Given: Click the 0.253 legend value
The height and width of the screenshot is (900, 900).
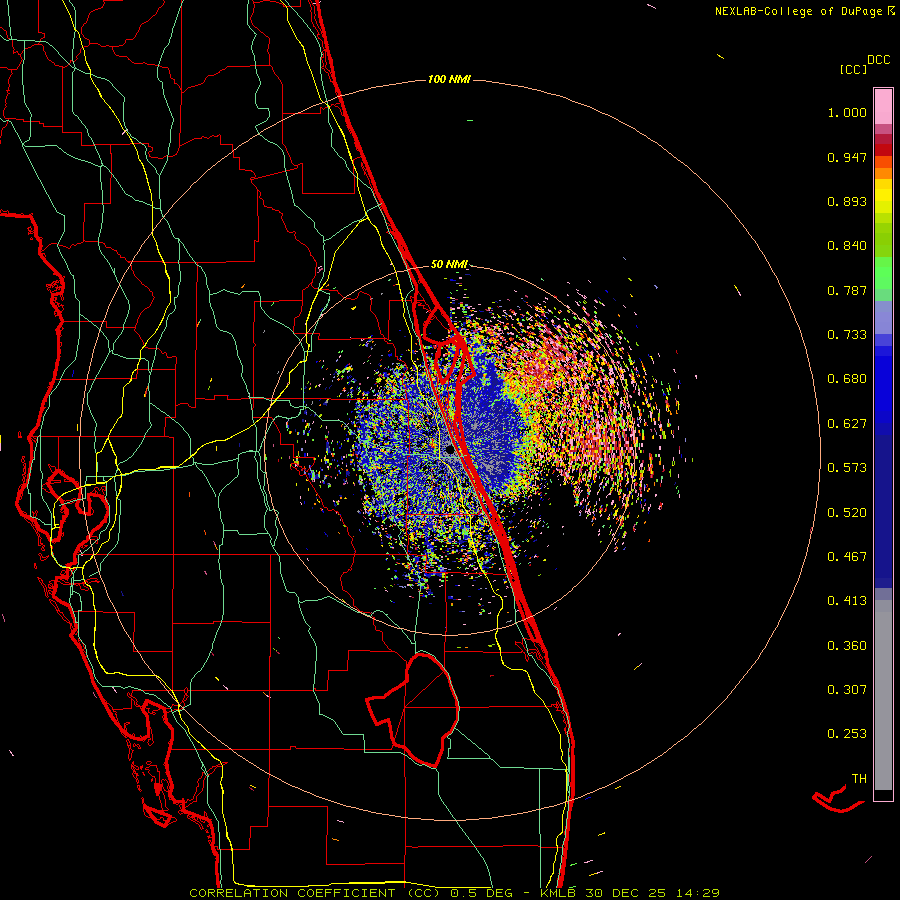Looking at the screenshot, I should pos(847,734).
